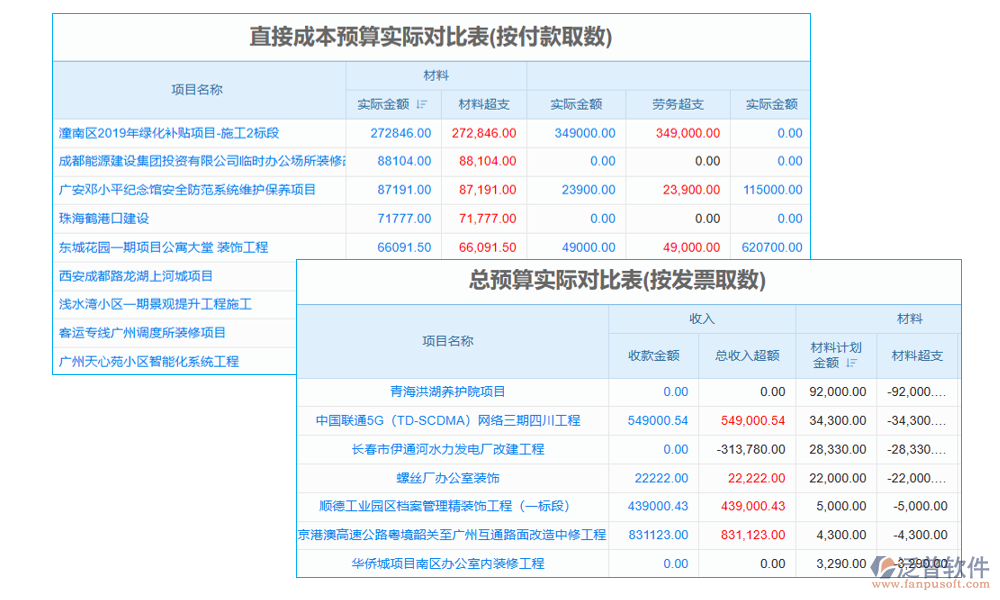Click the 总收入超额 column header
Viewport: 1000px width, 600px height.
(x=747, y=356)
